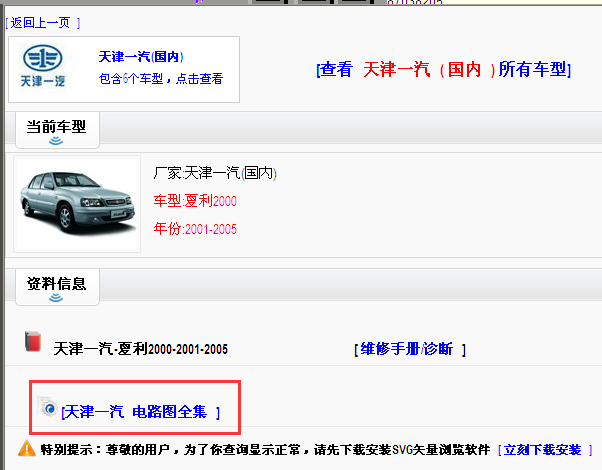Viewport: 602px width, 470px height.
Task: Click the 天津一汽-夏利2000-2001-2005 title
Action: (x=141, y=349)
